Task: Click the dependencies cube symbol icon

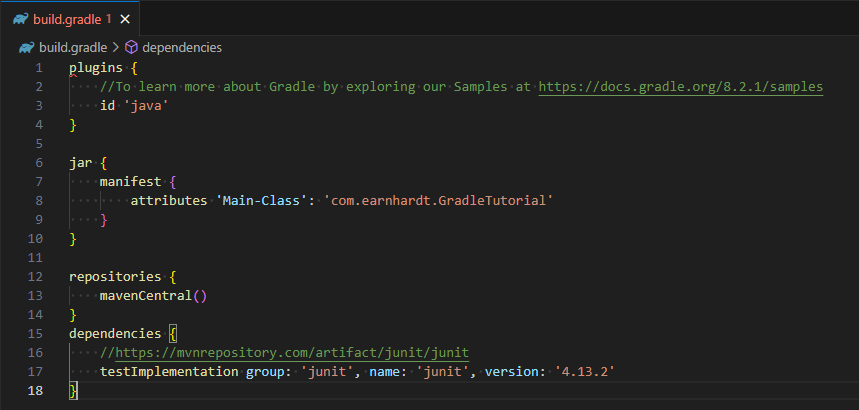Action: 131,48
